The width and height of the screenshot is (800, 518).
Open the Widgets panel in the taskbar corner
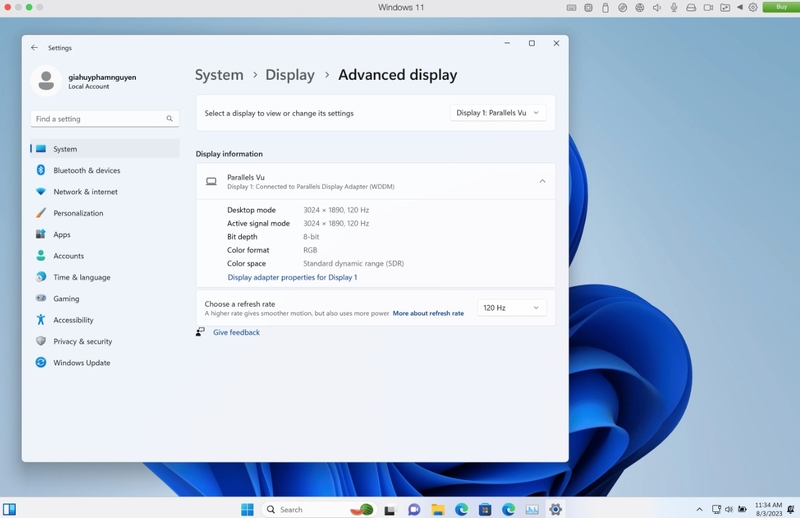click(x=9, y=509)
